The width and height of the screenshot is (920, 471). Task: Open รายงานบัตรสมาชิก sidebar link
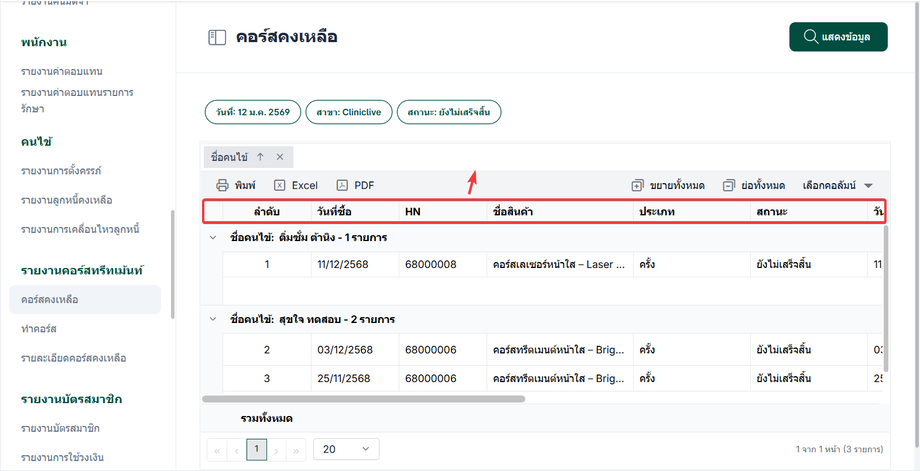(x=60, y=428)
